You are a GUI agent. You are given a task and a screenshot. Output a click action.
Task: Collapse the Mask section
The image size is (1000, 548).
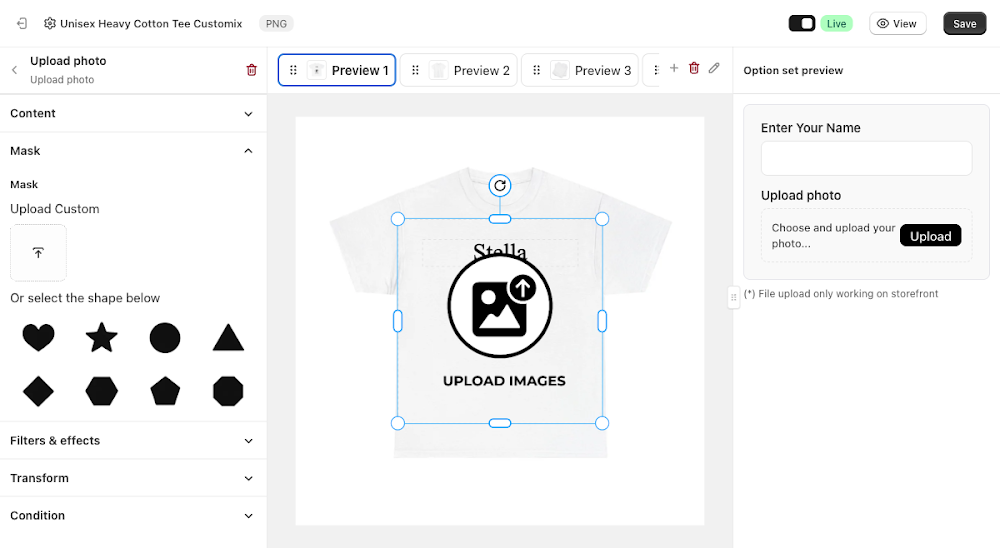133,151
